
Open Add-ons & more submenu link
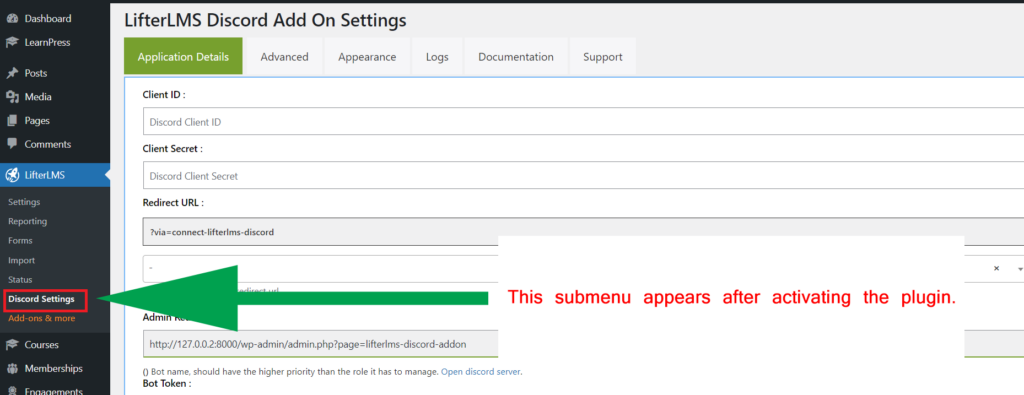[42, 319]
